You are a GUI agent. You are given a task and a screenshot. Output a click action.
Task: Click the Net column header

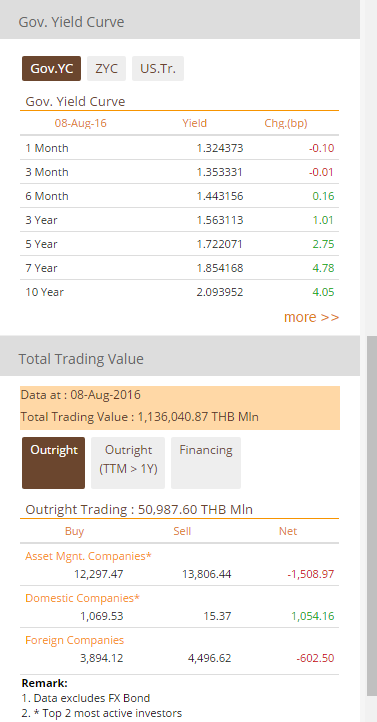click(288, 531)
